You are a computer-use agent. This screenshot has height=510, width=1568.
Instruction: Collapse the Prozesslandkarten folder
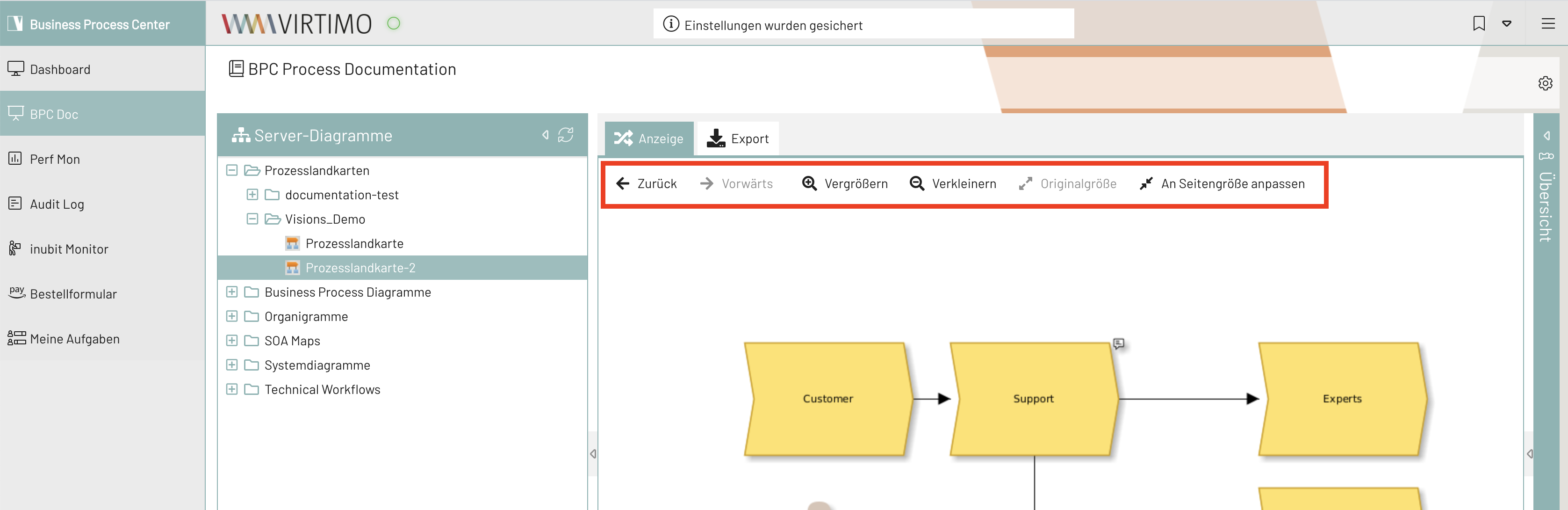(x=231, y=171)
